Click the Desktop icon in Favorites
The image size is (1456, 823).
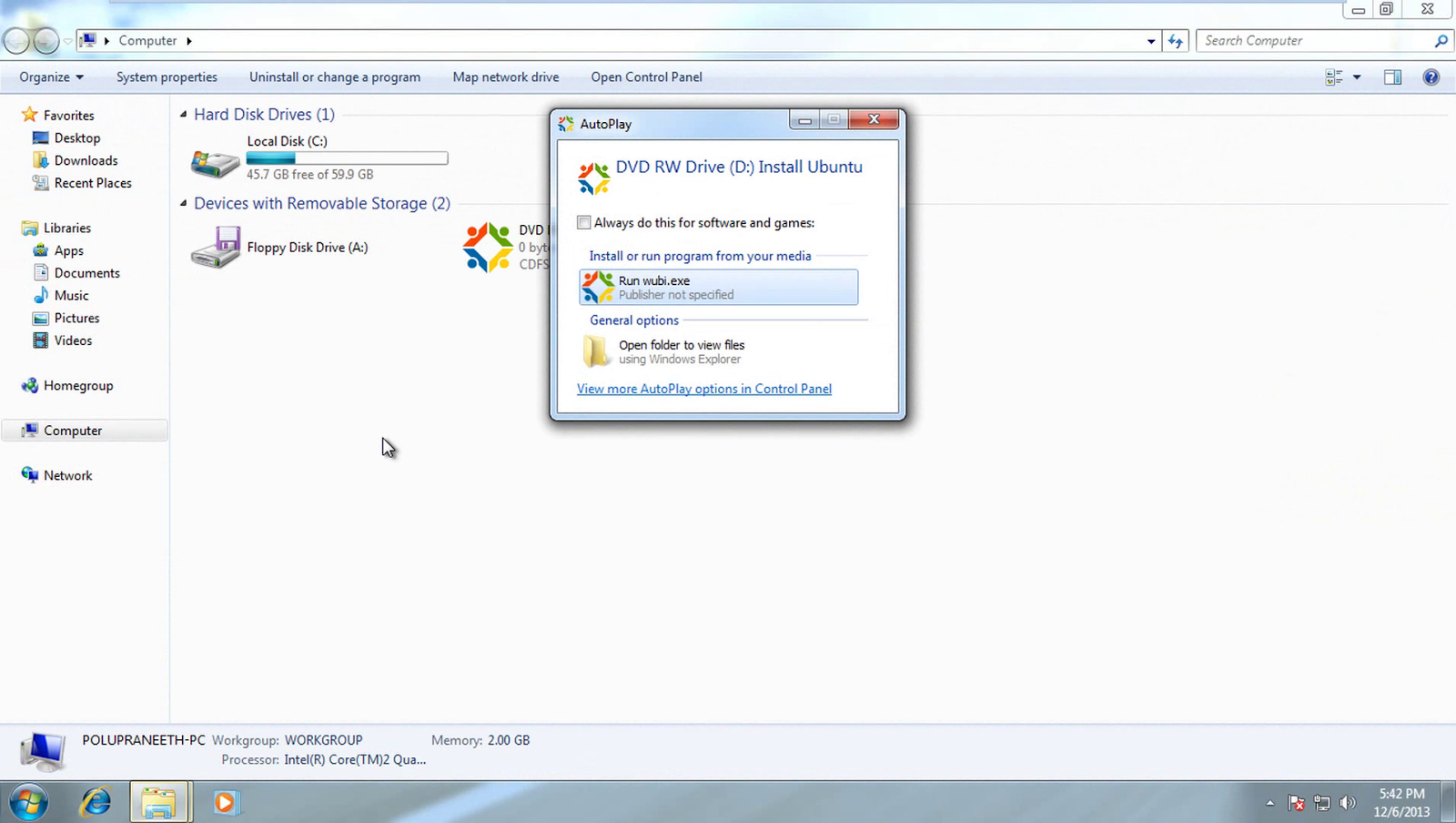pos(40,138)
